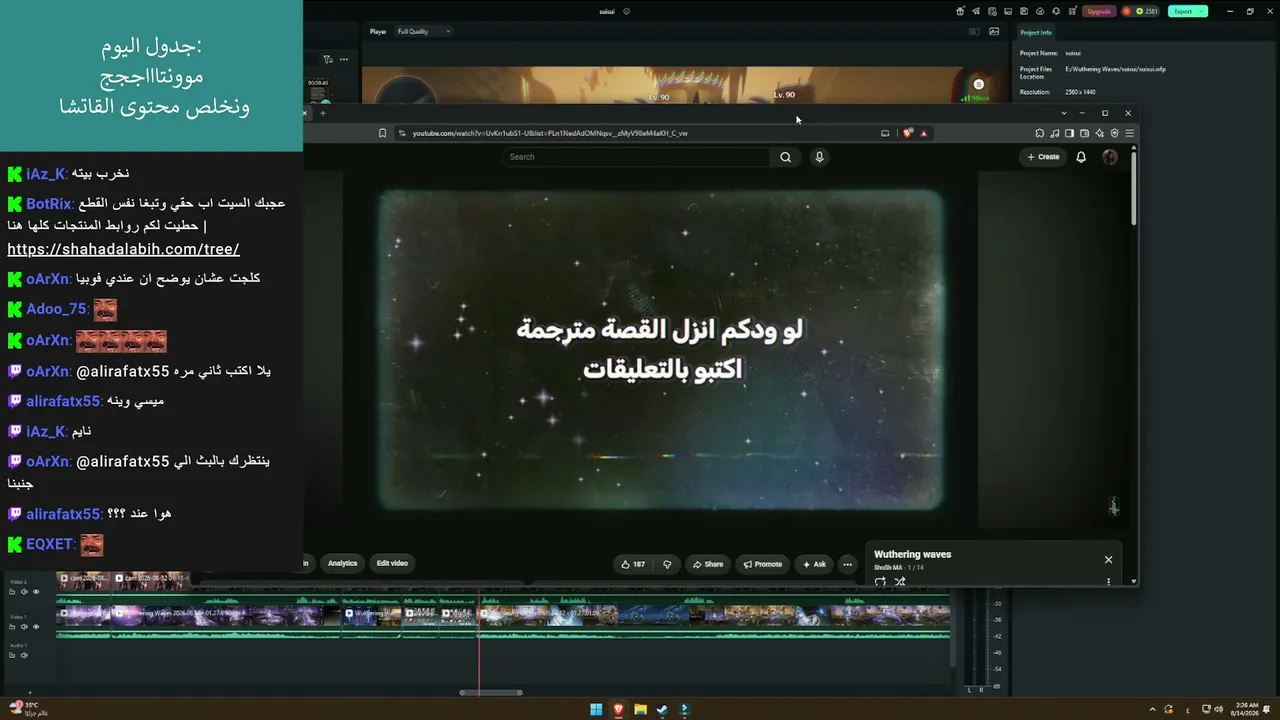Toggle visibility of the Video 1 track
Viewport: 1280px width, 720px height.
36,627
